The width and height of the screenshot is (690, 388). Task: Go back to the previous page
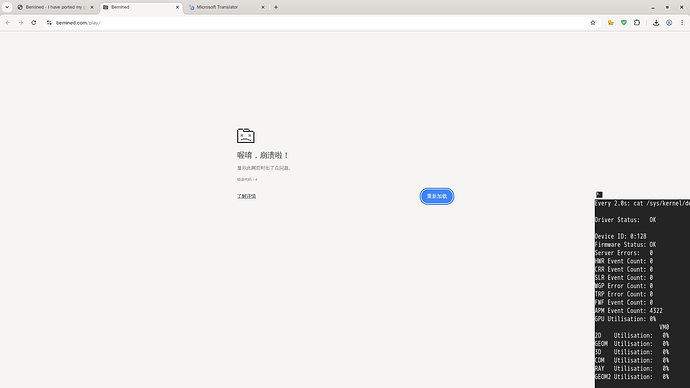(8, 22)
